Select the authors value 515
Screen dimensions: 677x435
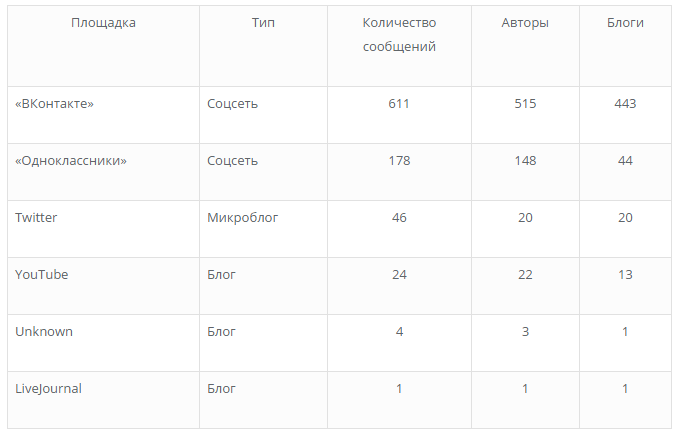pyautogui.click(x=525, y=104)
